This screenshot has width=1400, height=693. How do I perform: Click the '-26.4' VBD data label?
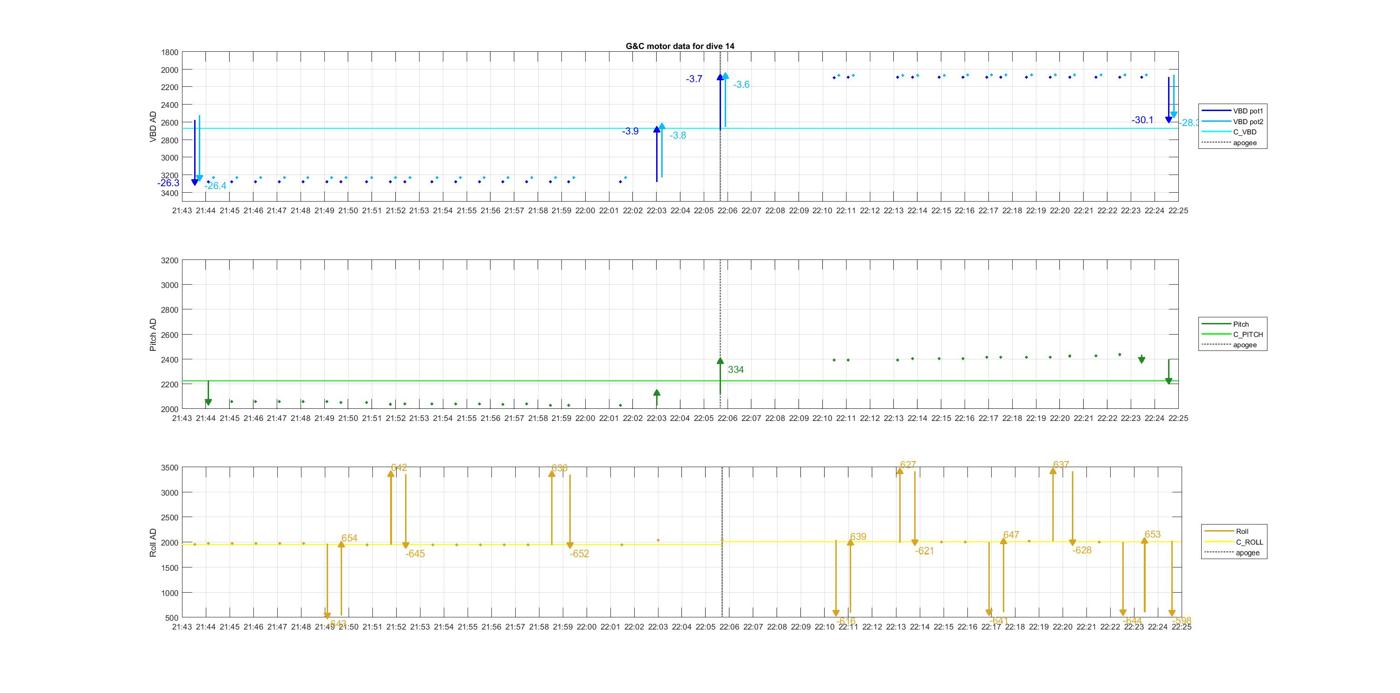pos(215,186)
